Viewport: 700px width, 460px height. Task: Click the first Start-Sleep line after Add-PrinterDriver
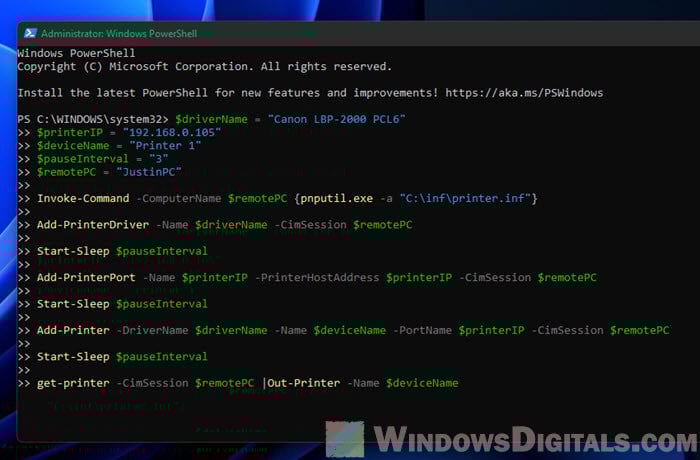click(122, 251)
